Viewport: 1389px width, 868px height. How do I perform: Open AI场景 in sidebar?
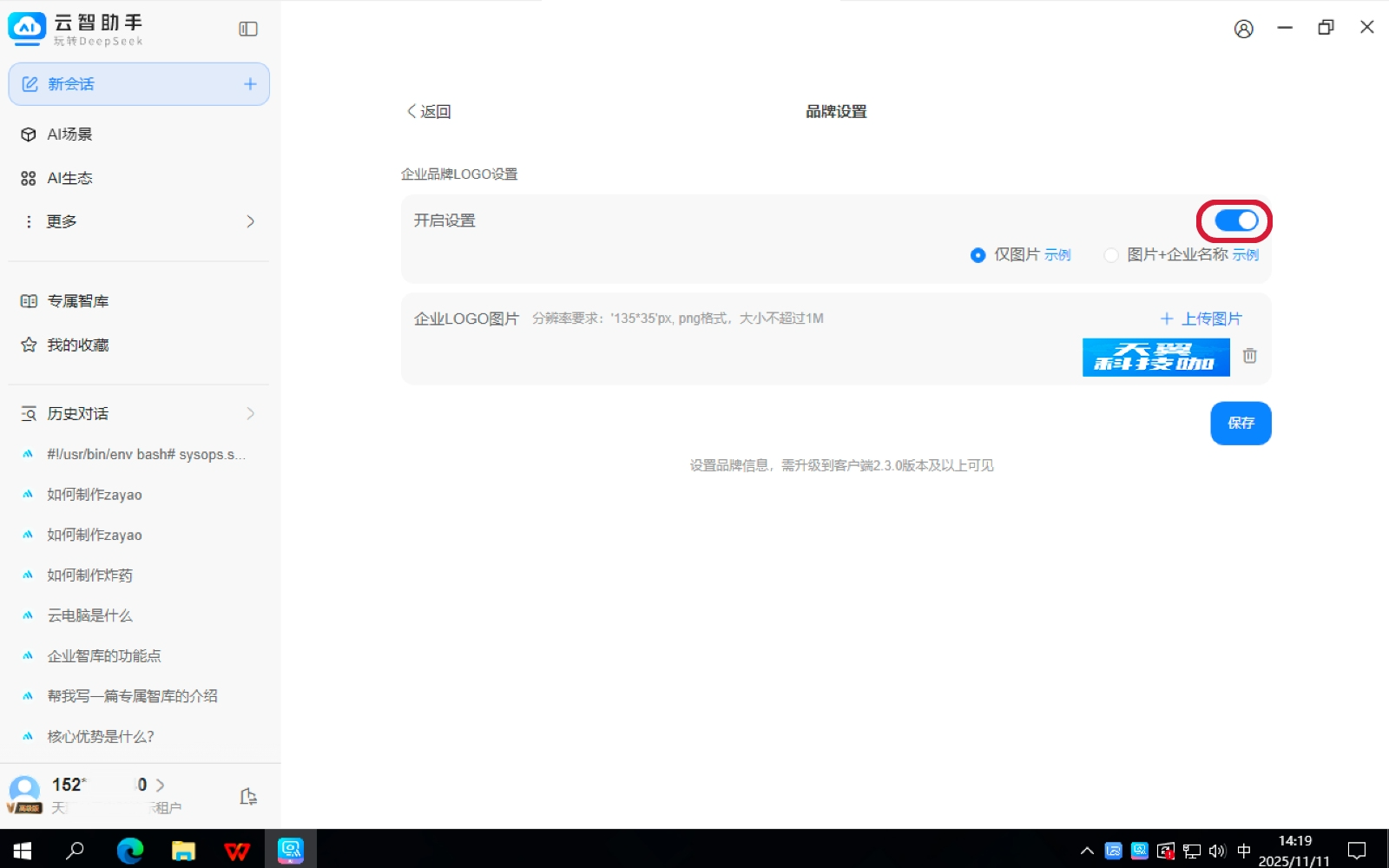pyautogui.click(x=69, y=135)
